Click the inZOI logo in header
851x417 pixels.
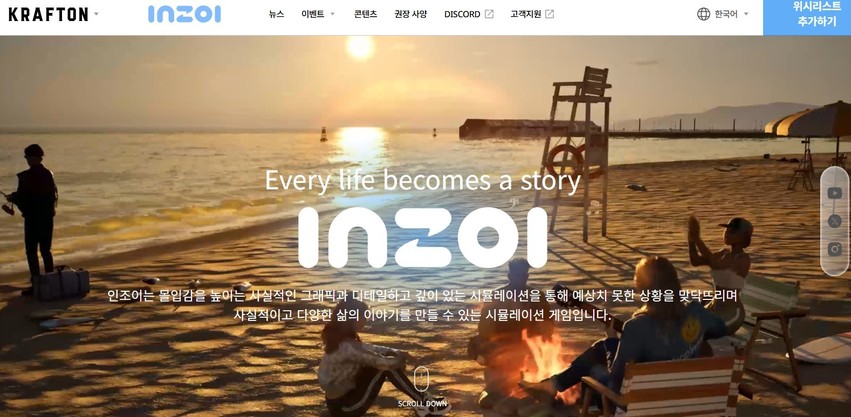point(185,14)
